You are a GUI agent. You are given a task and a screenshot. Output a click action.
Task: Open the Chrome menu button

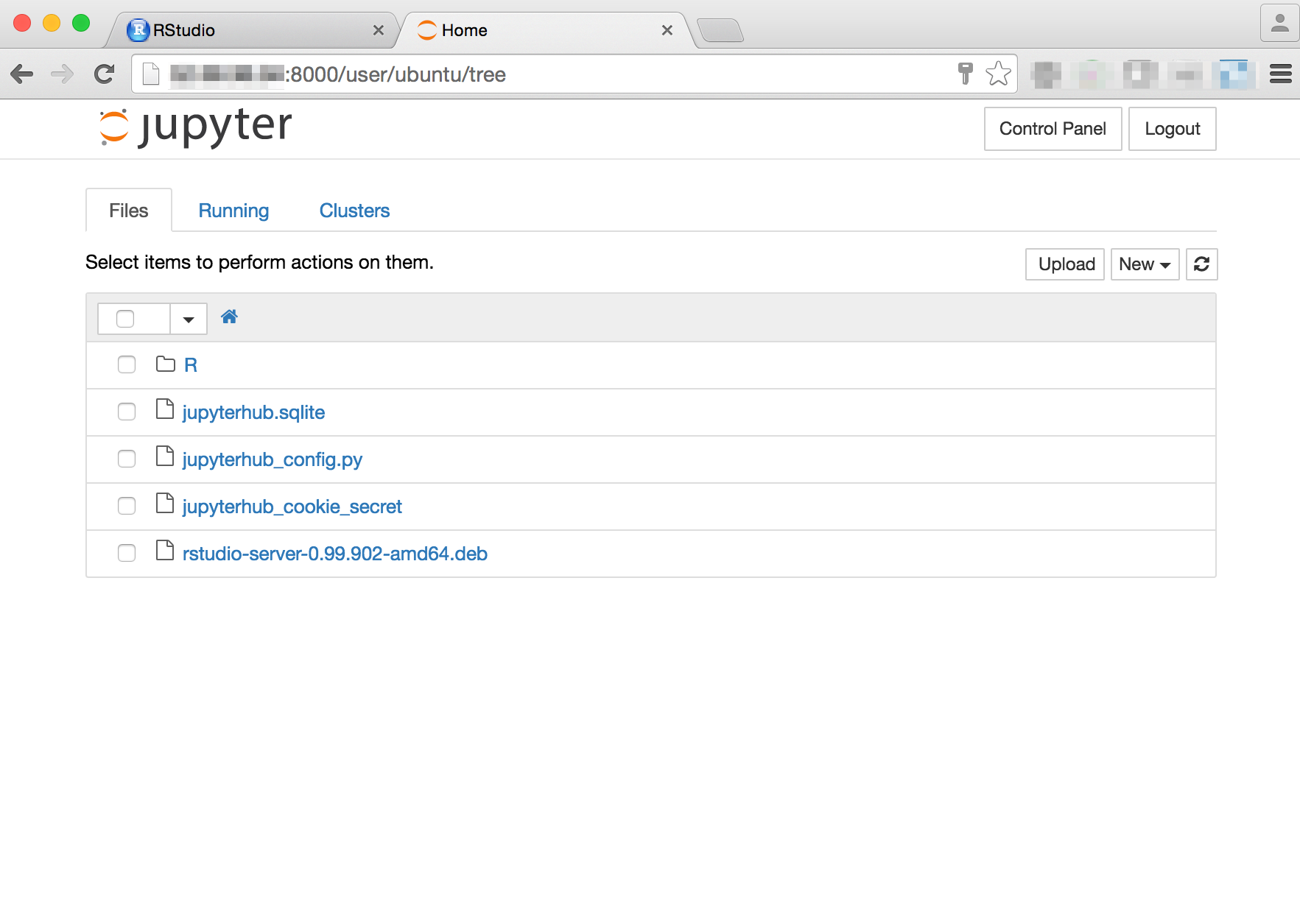(x=1280, y=74)
